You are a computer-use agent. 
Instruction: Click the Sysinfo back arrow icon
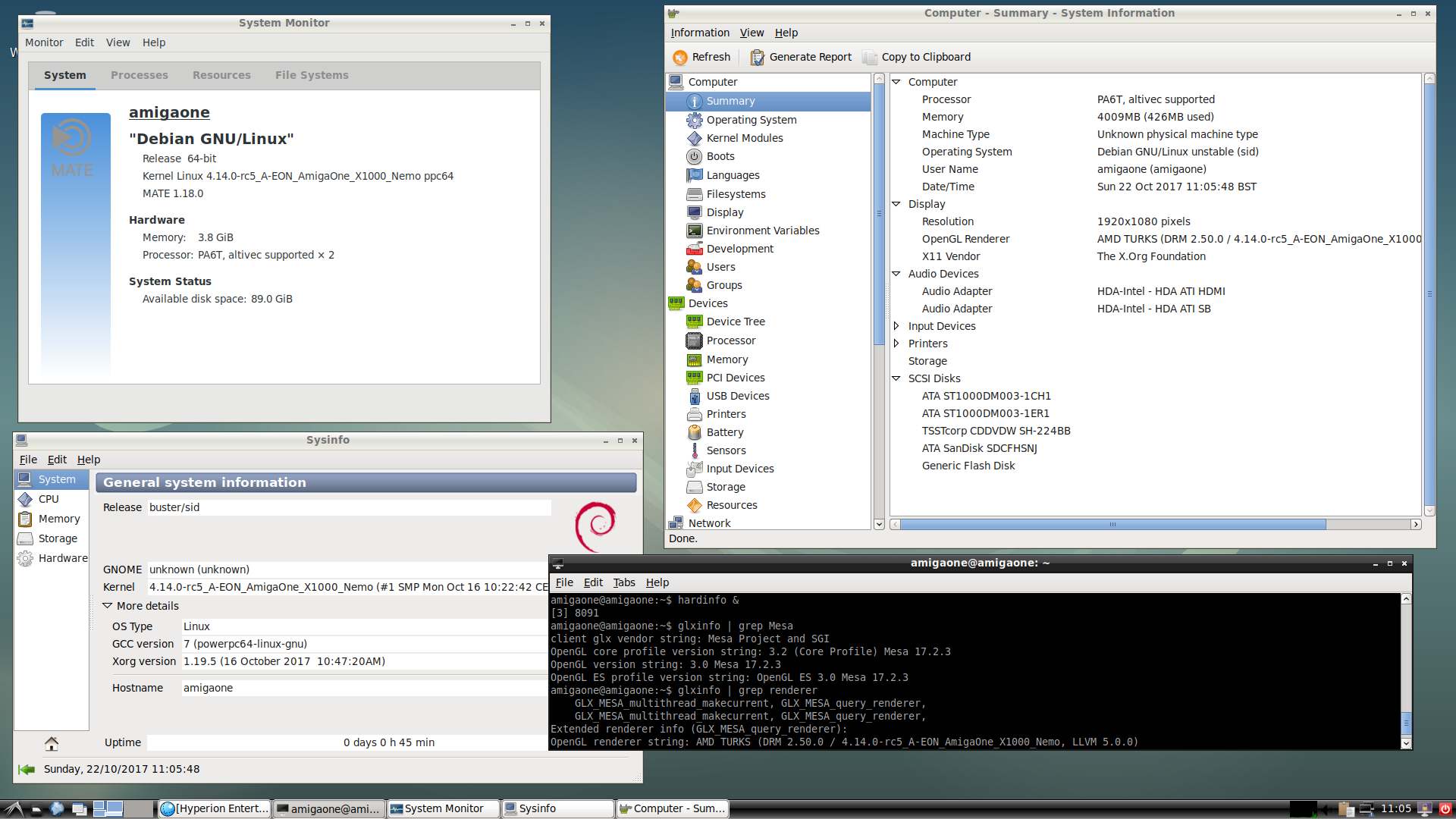tap(27, 769)
